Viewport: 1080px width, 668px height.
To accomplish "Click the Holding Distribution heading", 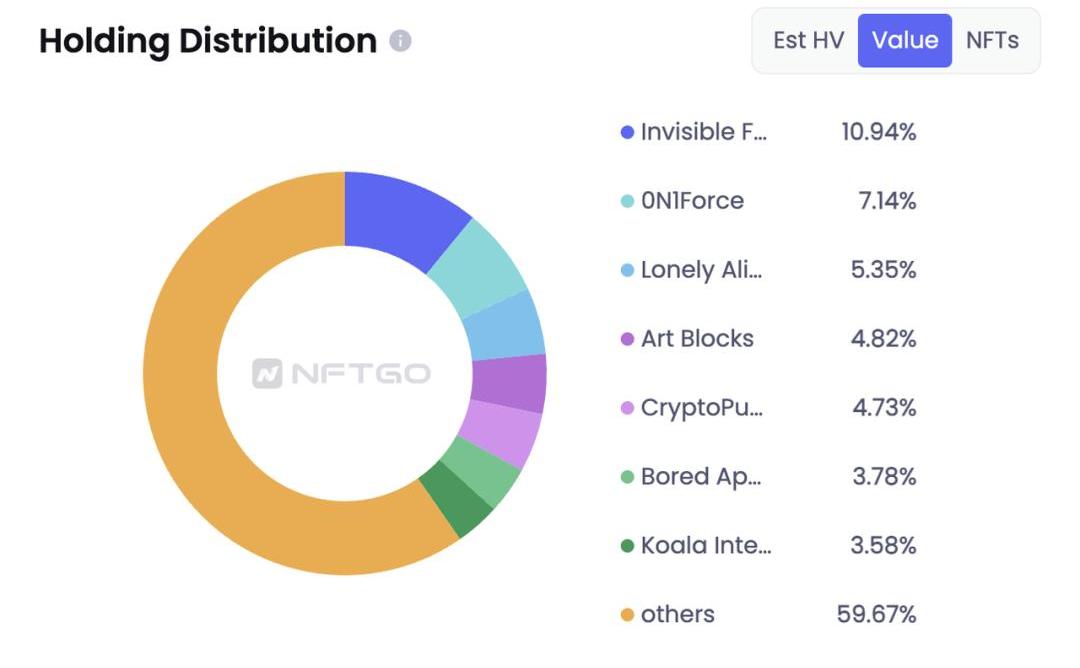I will [x=208, y=41].
